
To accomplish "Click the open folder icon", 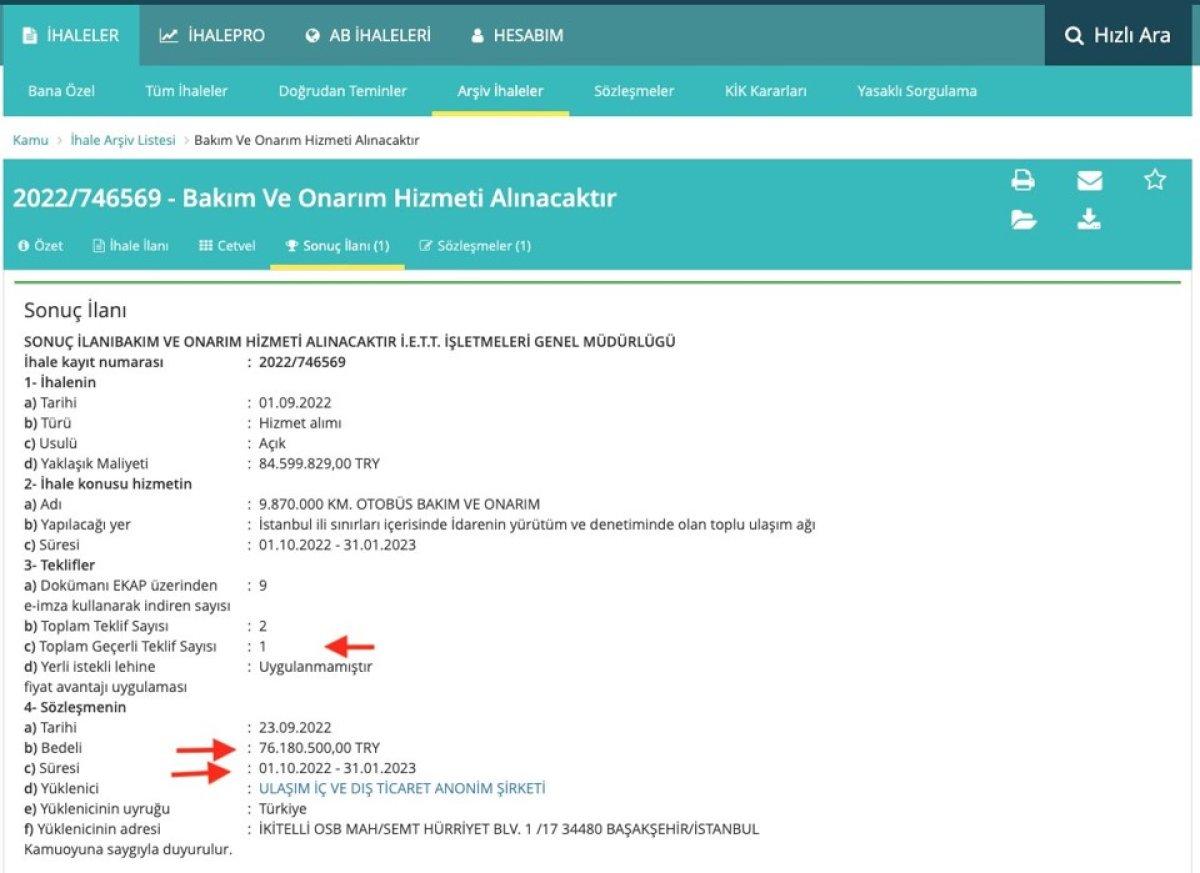I will 1023,220.
